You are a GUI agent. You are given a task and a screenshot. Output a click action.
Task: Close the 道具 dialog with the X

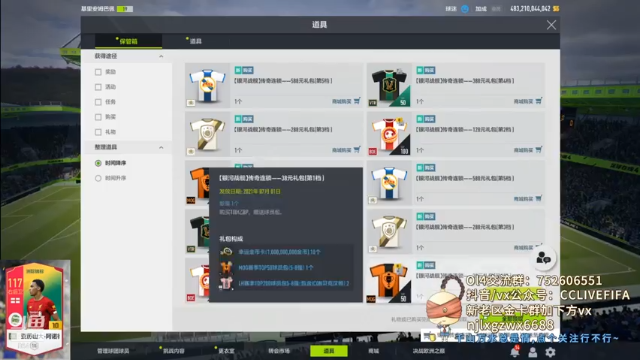pos(551,25)
